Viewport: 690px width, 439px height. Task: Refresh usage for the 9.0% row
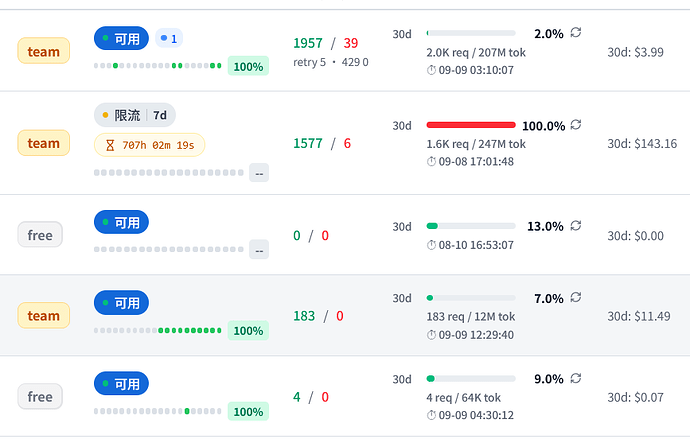576,378
